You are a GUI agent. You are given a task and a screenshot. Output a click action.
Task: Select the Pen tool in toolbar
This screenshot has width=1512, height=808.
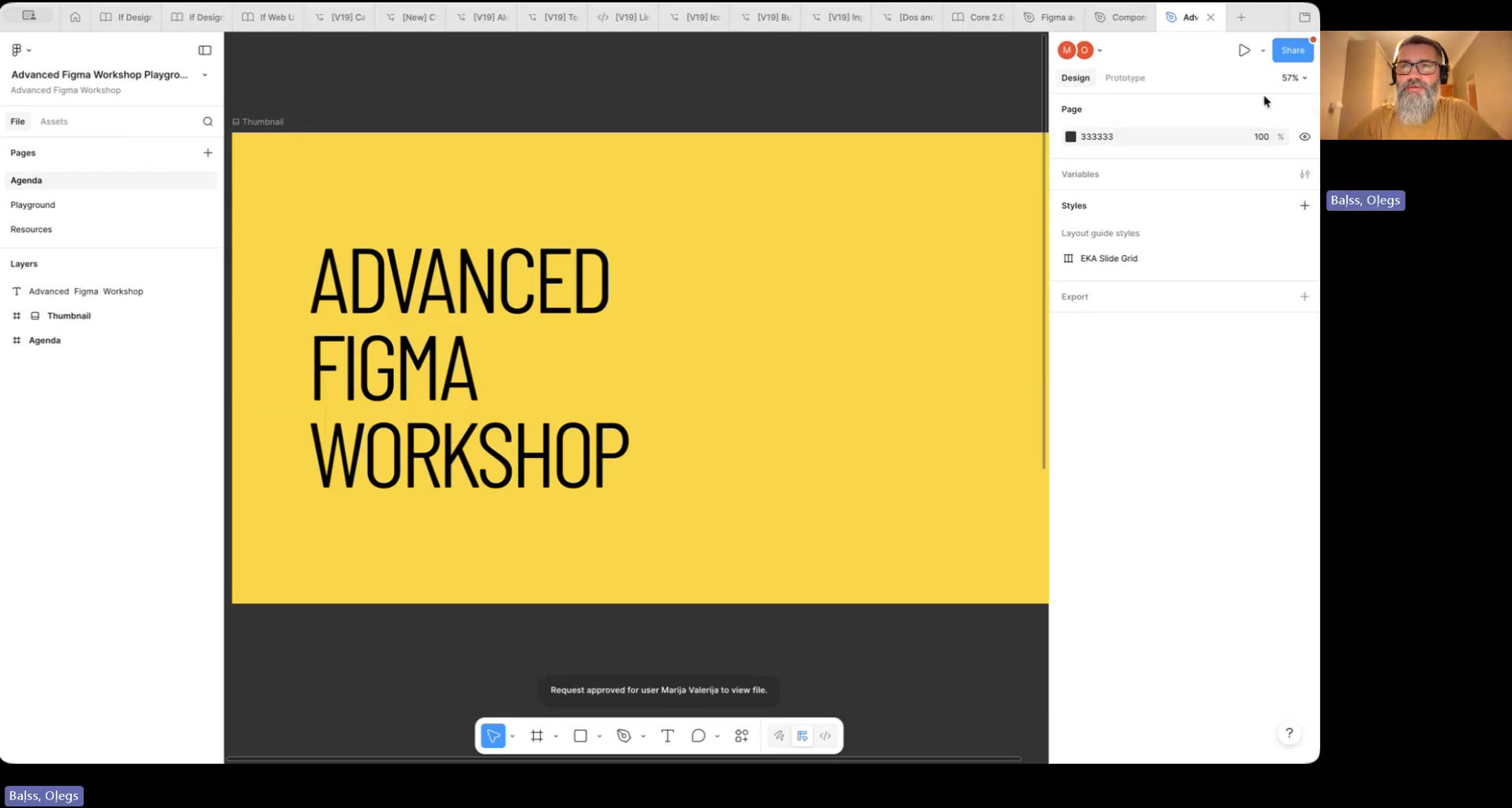pyautogui.click(x=624, y=736)
